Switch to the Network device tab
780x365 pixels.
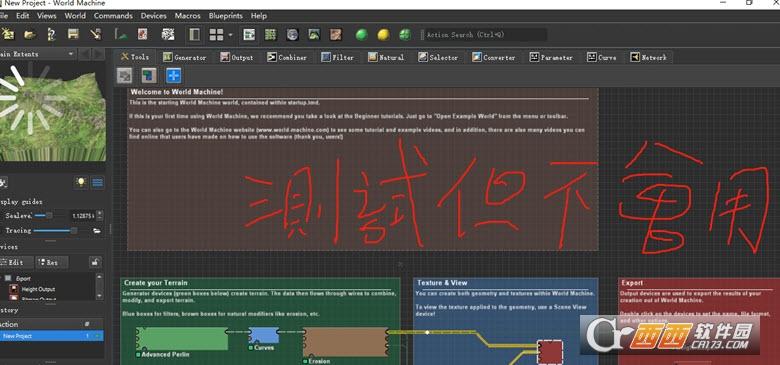[649, 57]
